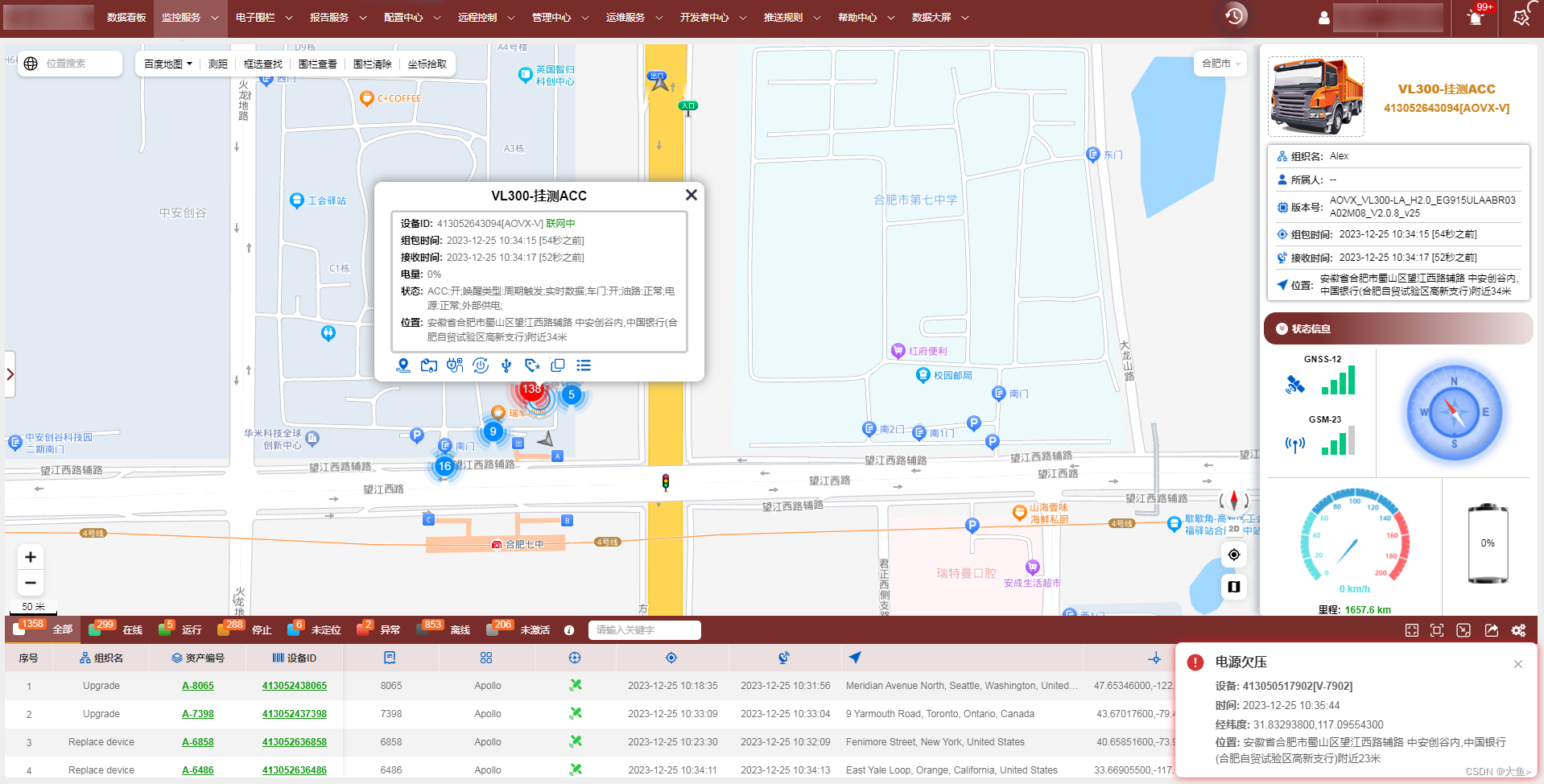Expand the 配置中心 menu
The width and height of the screenshot is (1544, 784).
click(x=411, y=18)
